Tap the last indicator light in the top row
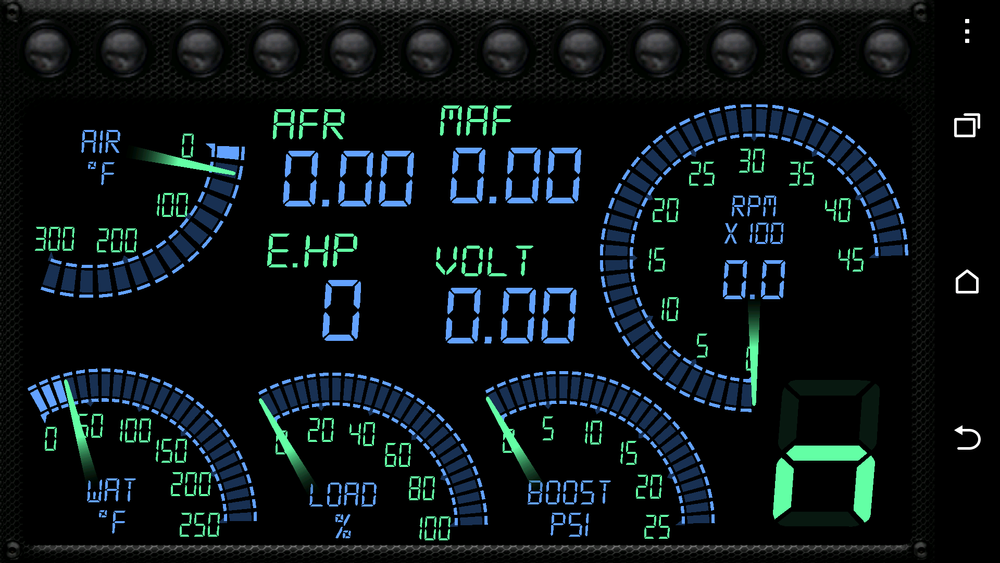 (886, 50)
